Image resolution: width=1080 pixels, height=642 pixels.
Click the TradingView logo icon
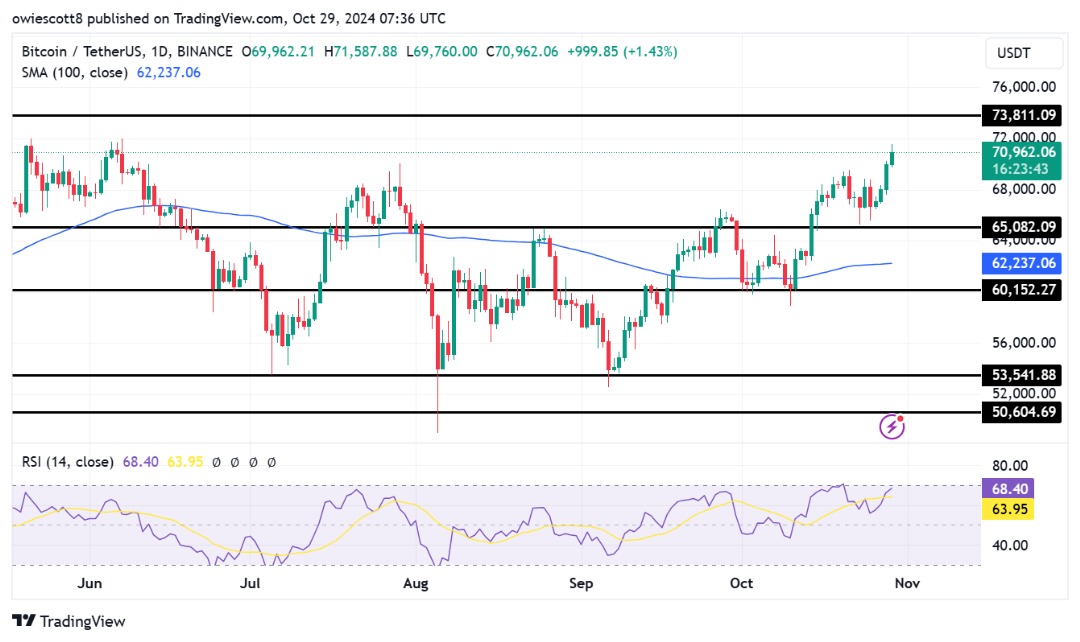tap(24, 621)
